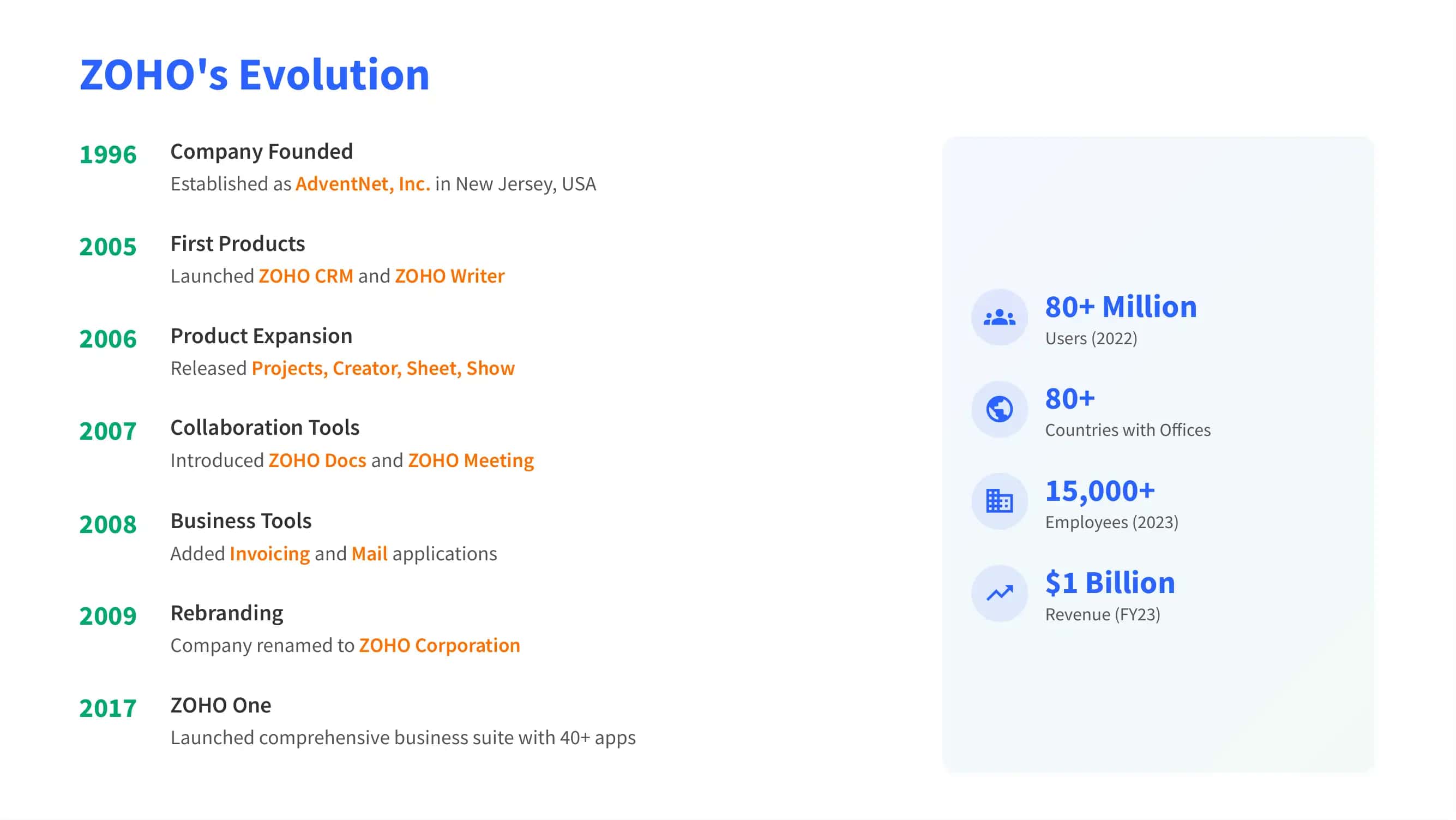Viewport: 1456px width, 820px height.
Task: Click the Business Tools heading
Action: [x=241, y=521]
